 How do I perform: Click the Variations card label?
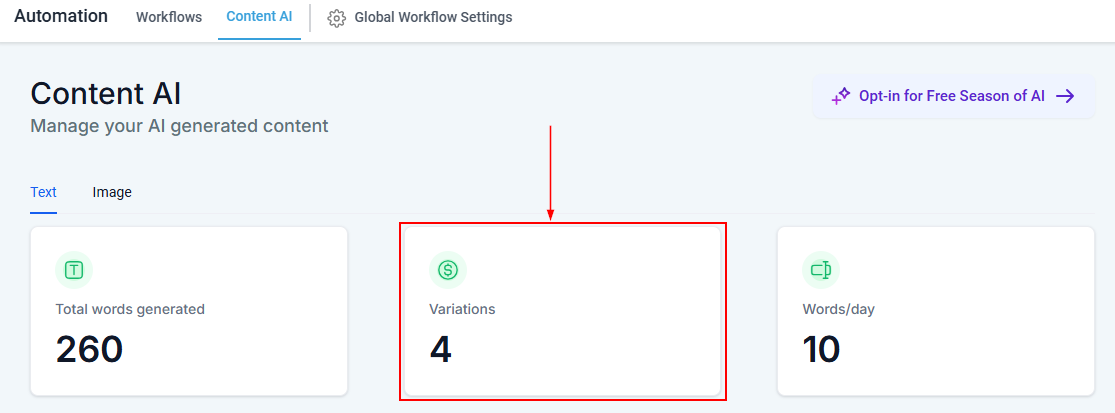pyautogui.click(x=462, y=309)
